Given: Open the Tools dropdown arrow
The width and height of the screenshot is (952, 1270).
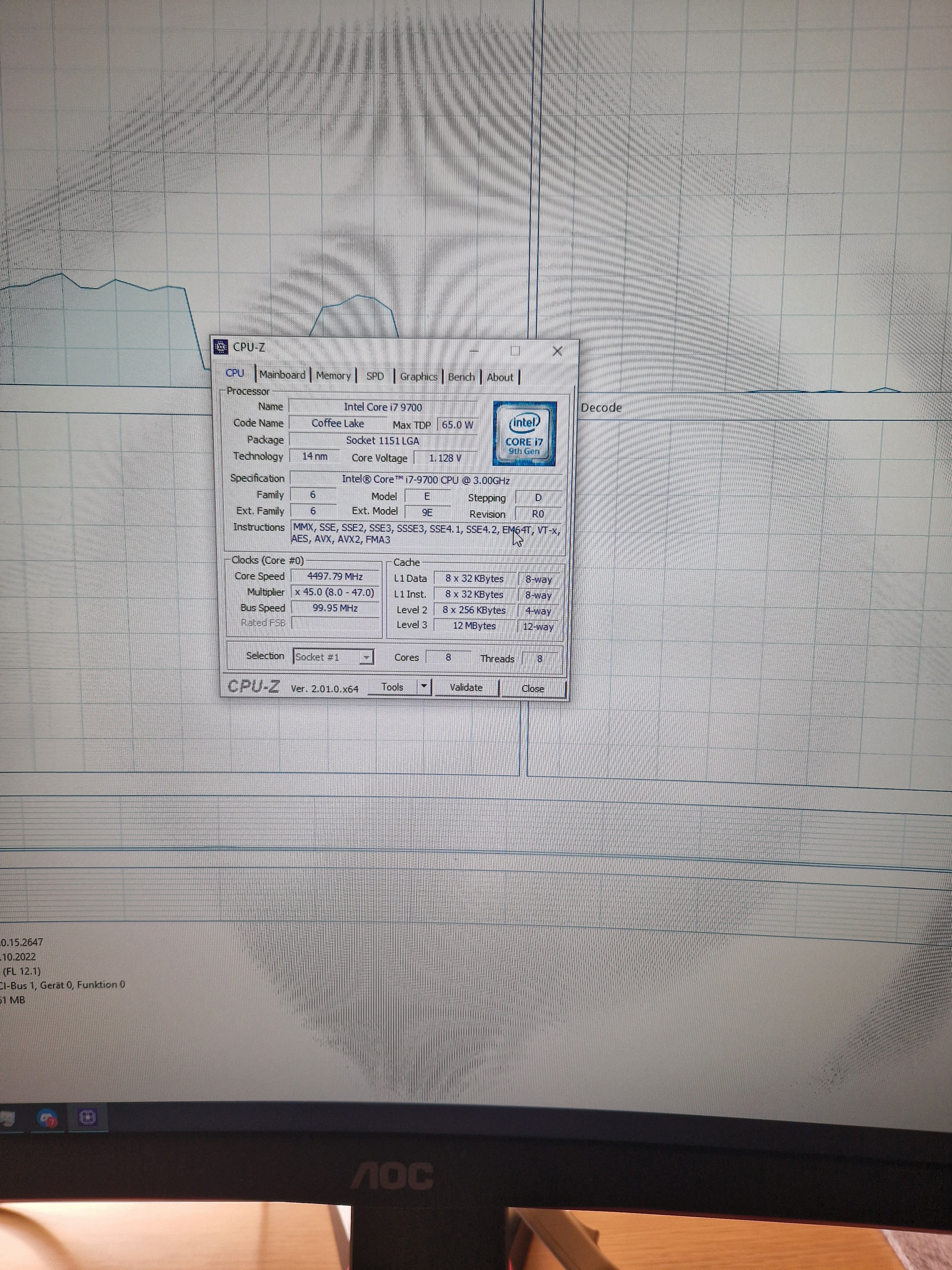Looking at the screenshot, I should 424,686.
